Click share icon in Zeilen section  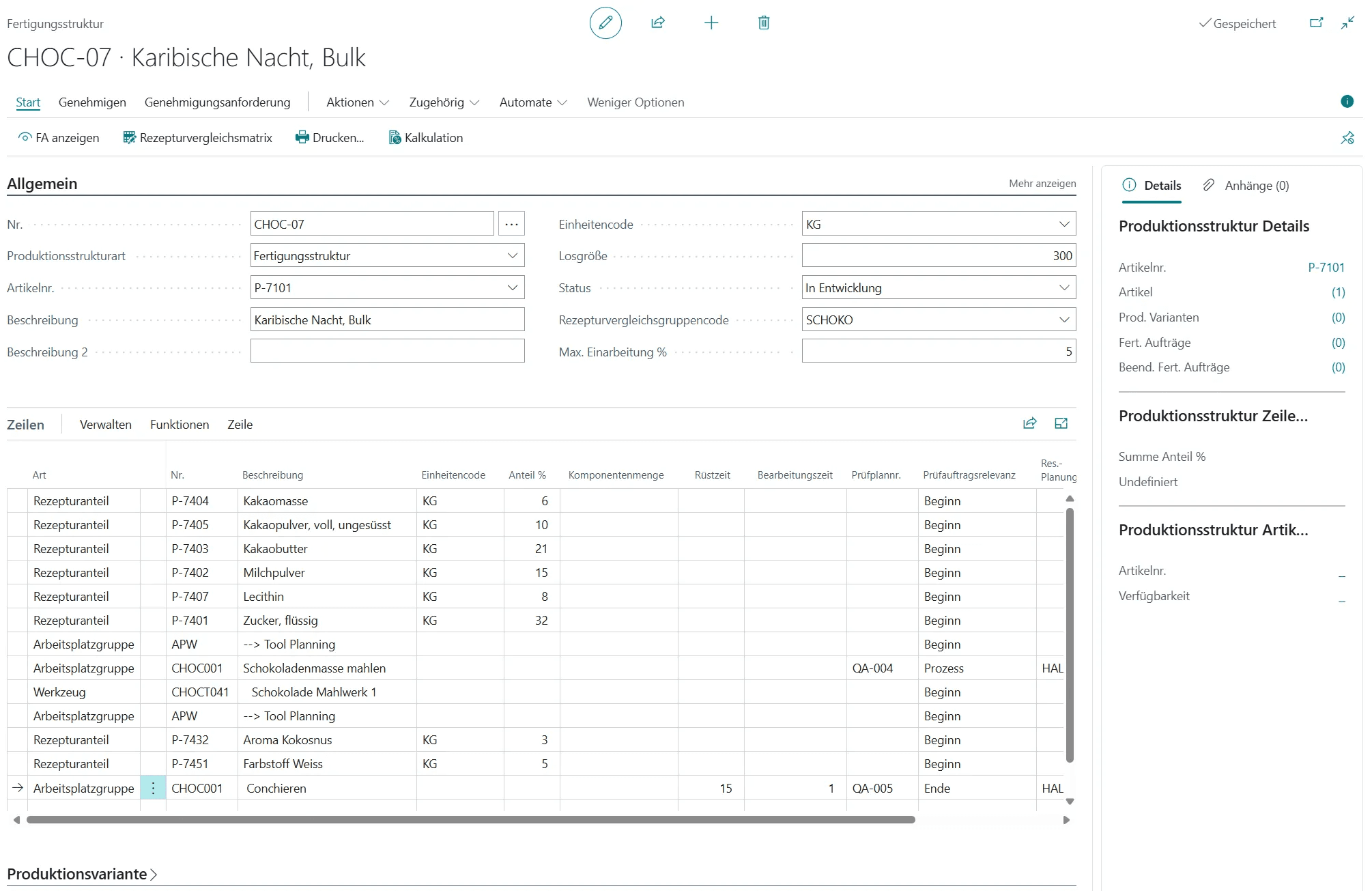[x=1030, y=423]
